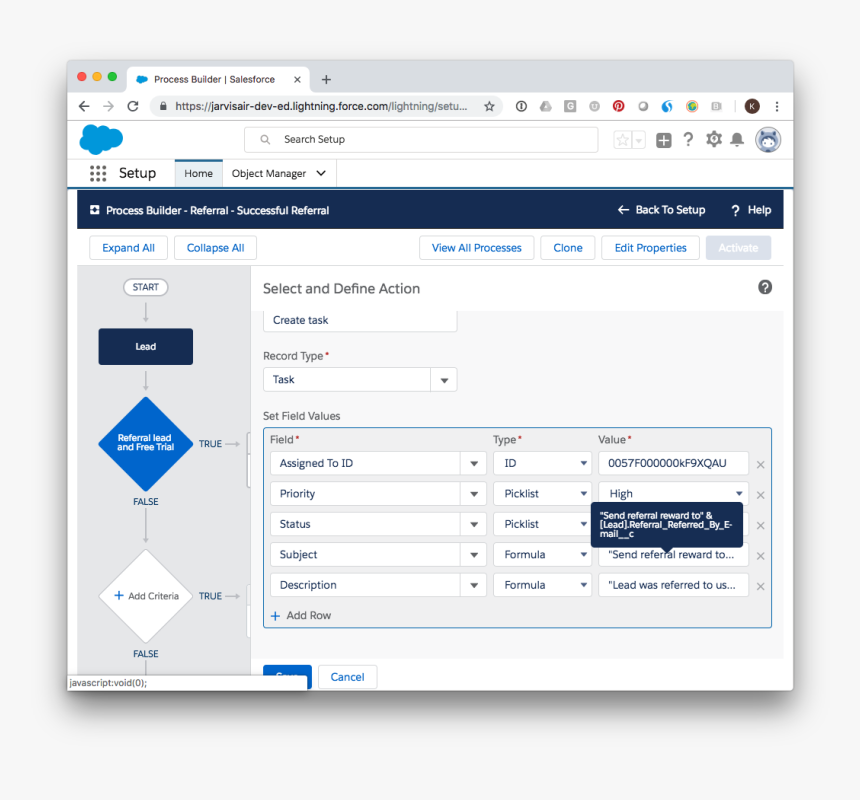
Task: Select the Referral lead and Free Trial criteria
Action: pyautogui.click(x=145, y=443)
